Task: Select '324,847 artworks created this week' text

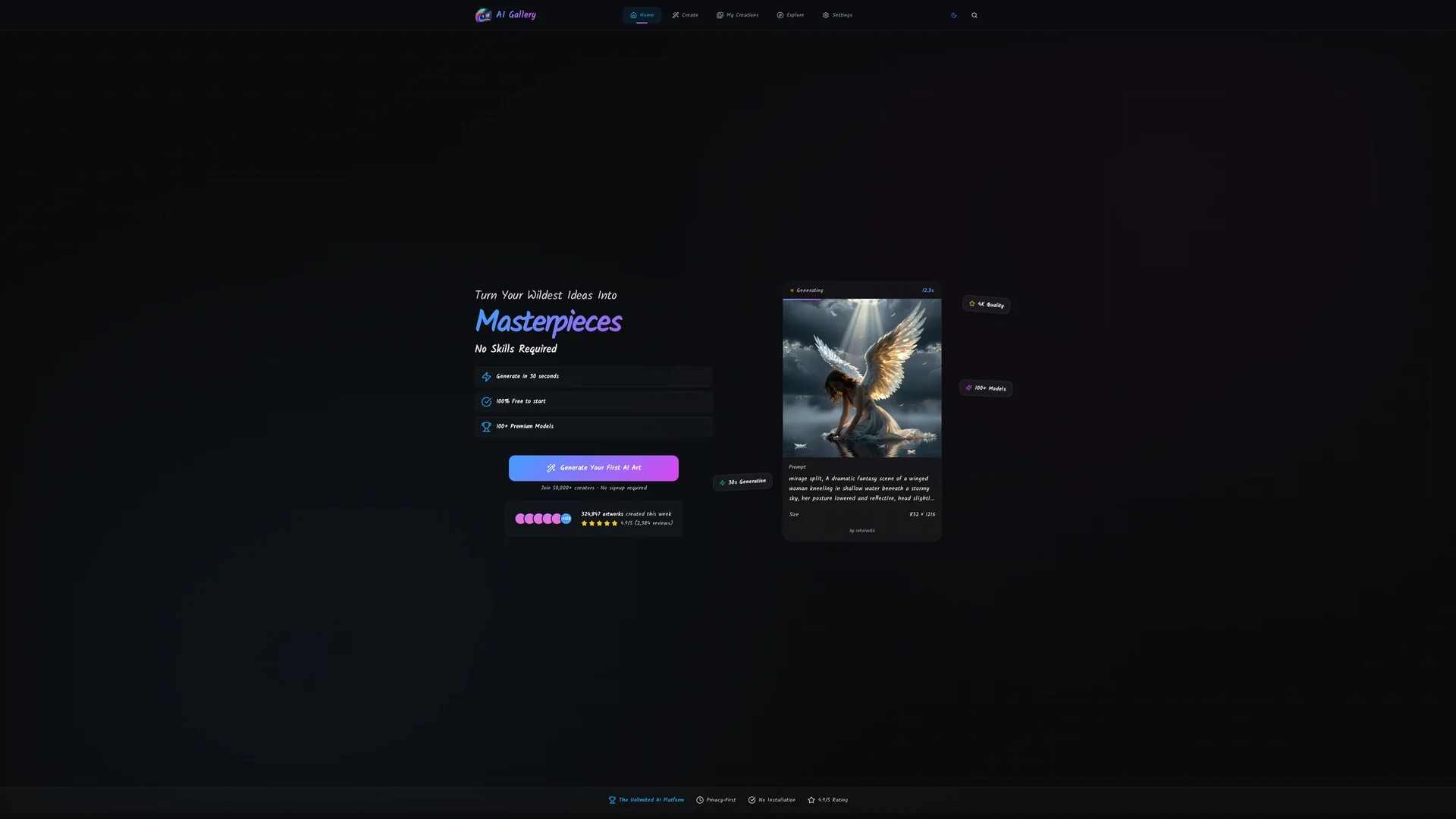Action: coord(626,514)
